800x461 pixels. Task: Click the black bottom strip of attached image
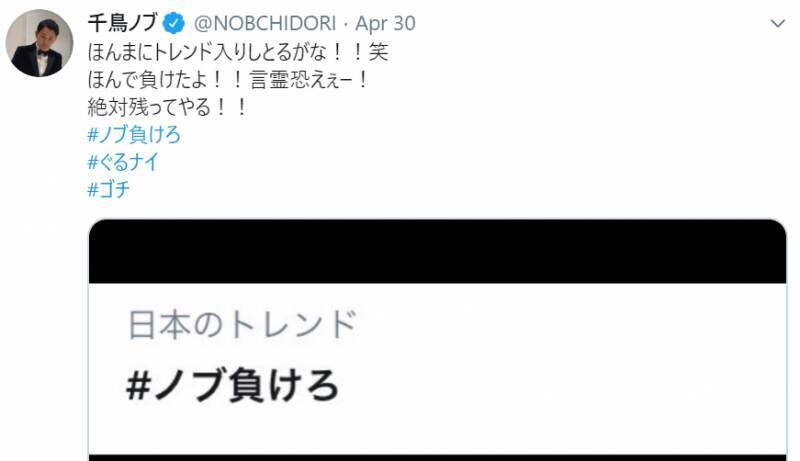(438, 457)
